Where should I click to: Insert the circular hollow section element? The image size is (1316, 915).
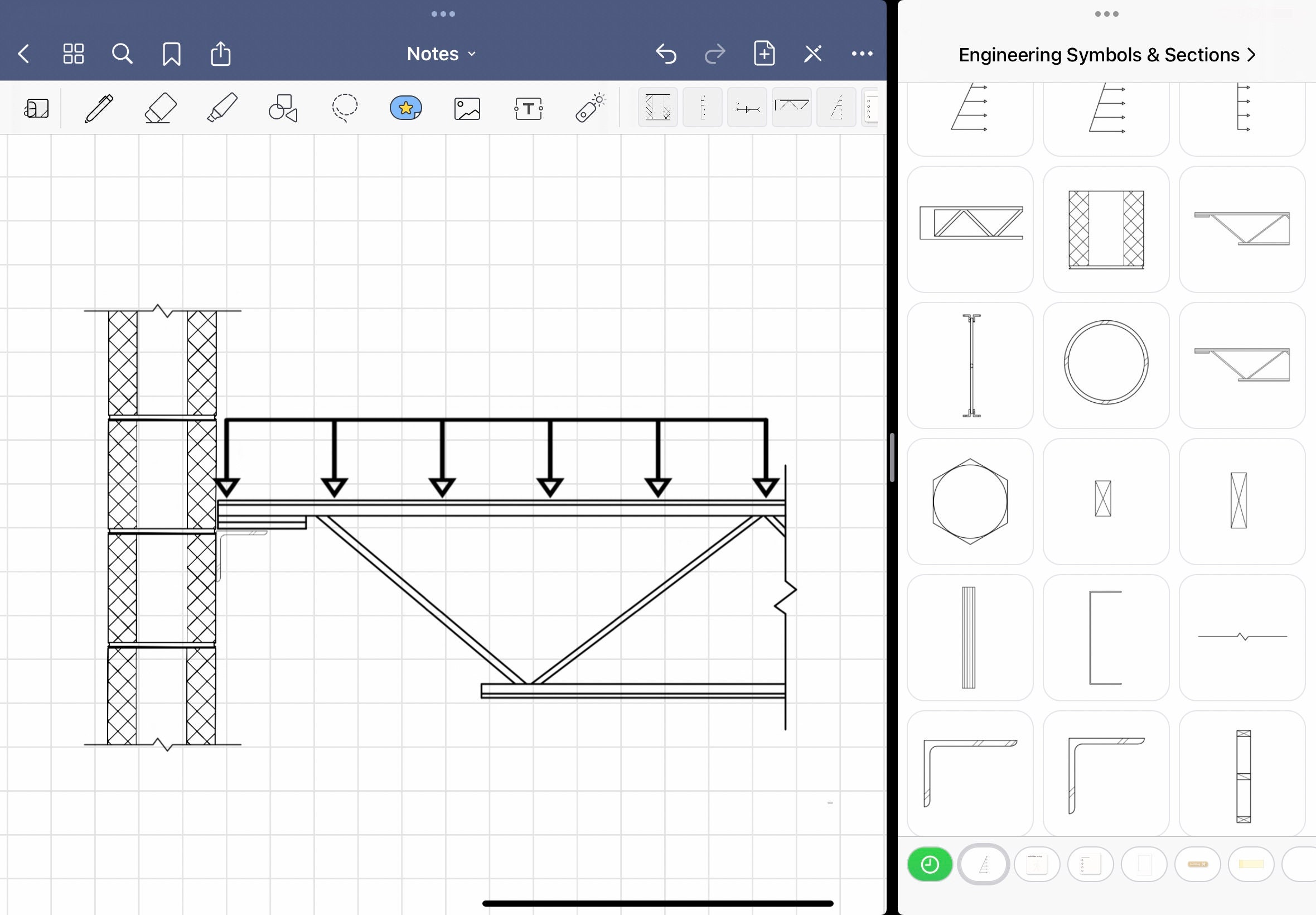point(1106,365)
